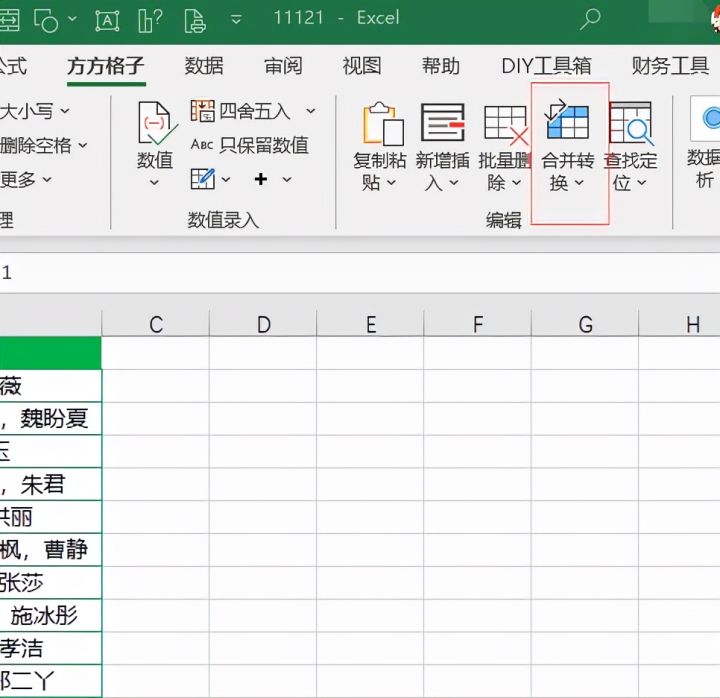Click the 只保留数值 button
This screenshot has height=698, width=720.
coord(249,145)
